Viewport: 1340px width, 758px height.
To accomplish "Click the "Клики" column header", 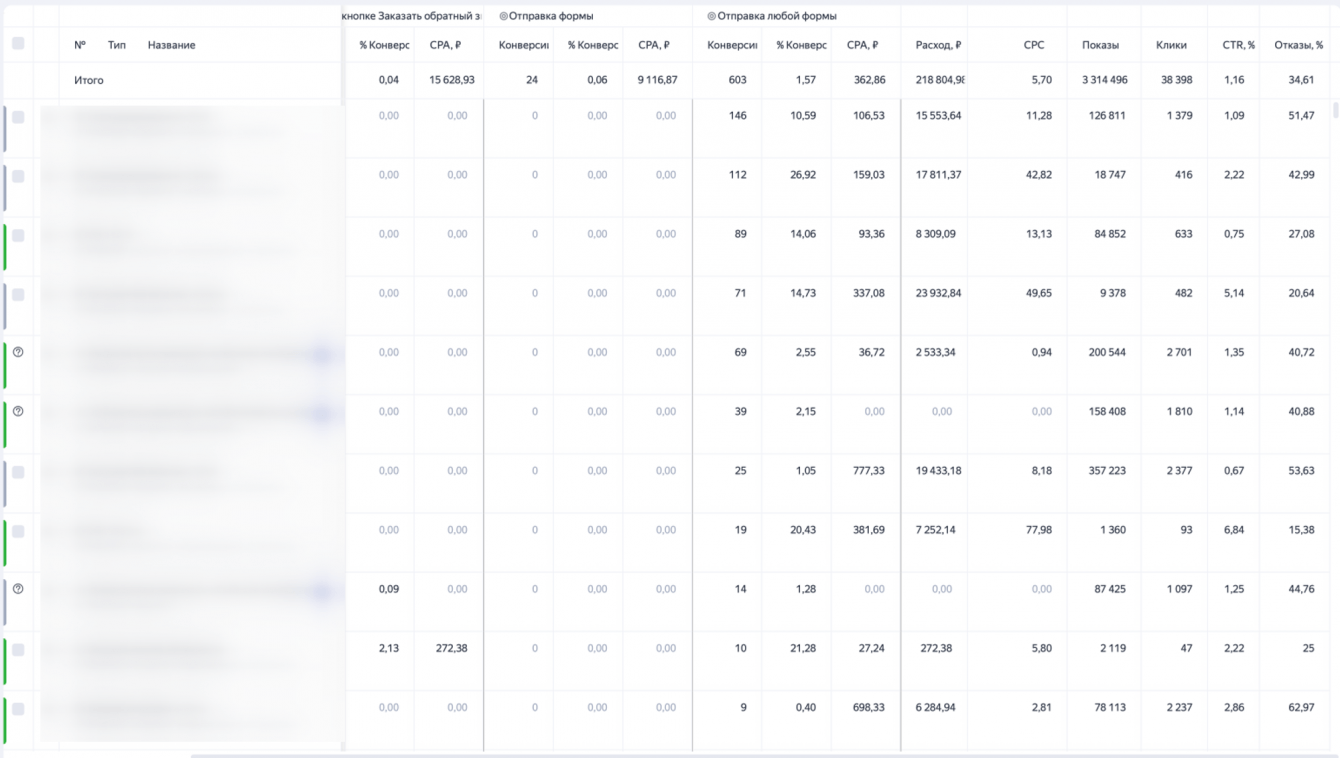I will (x=1171, y=45).
